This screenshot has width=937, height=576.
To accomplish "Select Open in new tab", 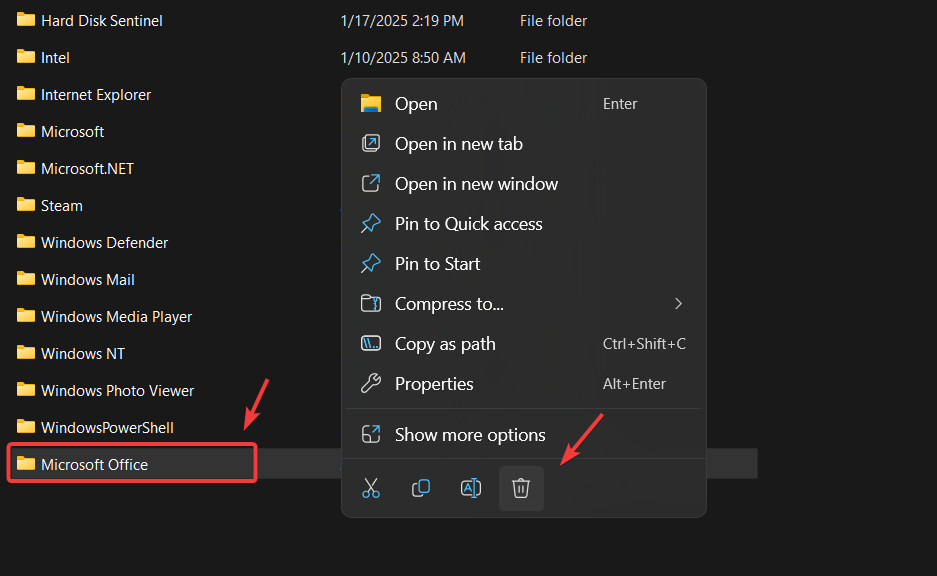I will 458,144.
